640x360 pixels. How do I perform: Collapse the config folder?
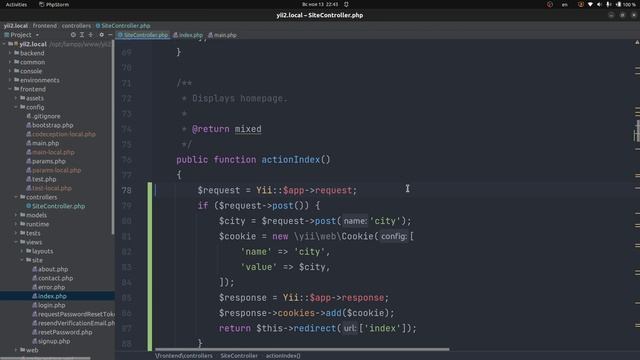(x=16, y=107)
